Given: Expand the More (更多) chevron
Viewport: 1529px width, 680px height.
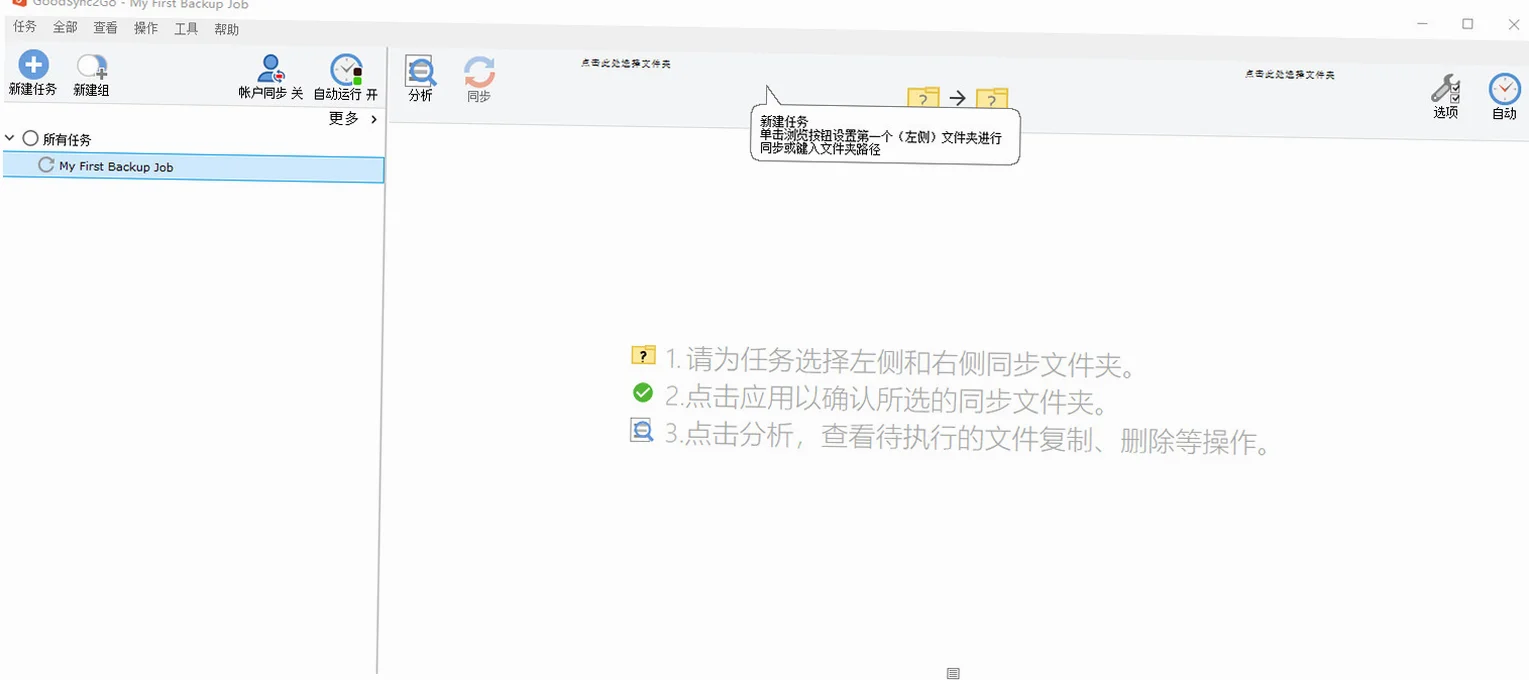Looking at the screenshot, I should tap(374, 119).
